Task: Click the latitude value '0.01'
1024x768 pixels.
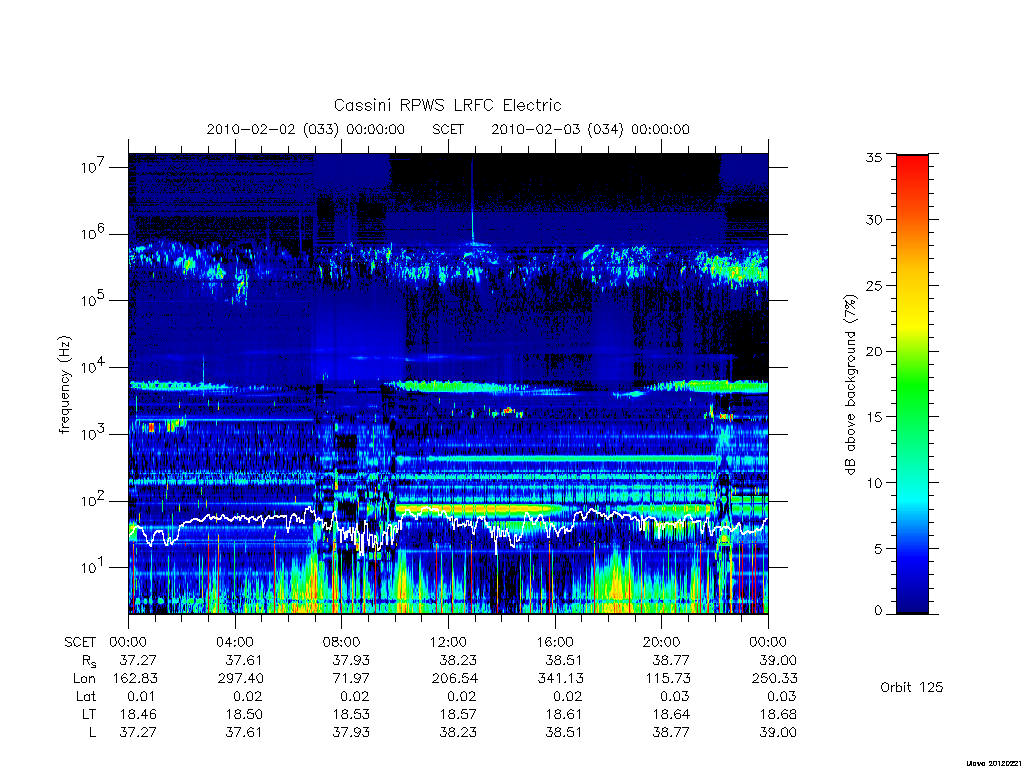Action: (142, 696)
